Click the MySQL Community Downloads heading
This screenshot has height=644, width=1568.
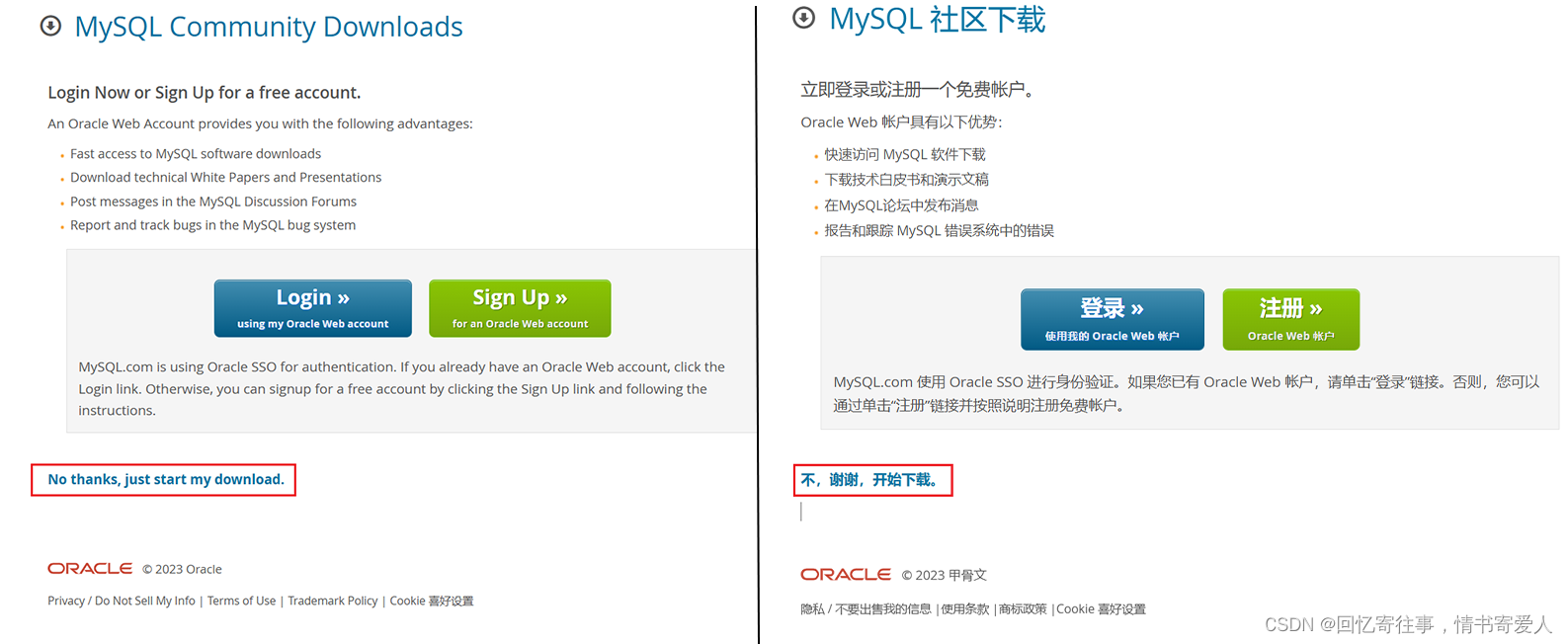click(269, 27)
